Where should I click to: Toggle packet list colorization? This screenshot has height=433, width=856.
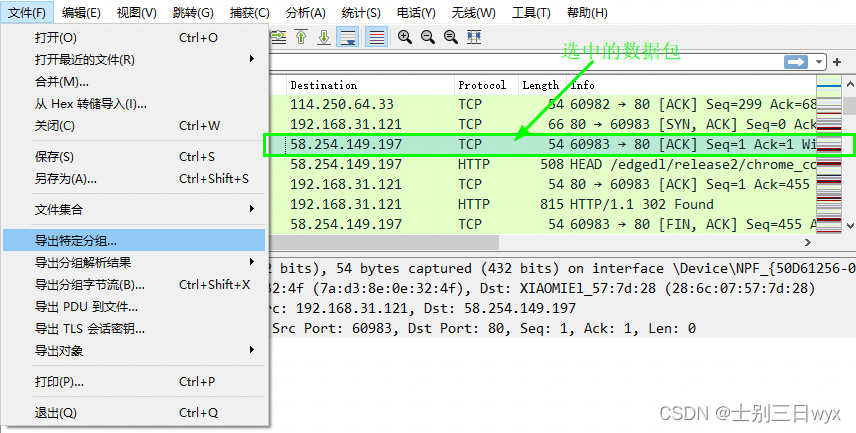point(377,37)
